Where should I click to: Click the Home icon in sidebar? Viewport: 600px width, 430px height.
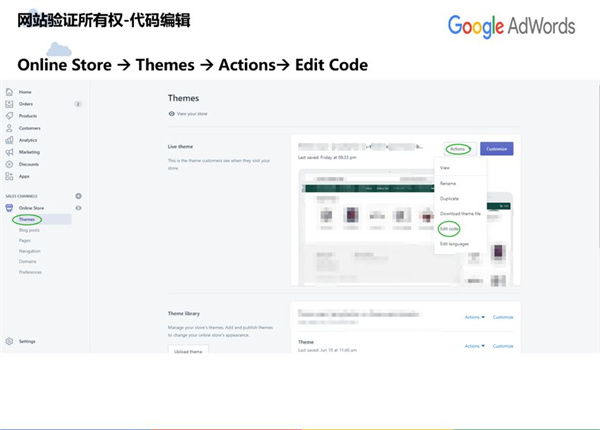click(9, 92)
